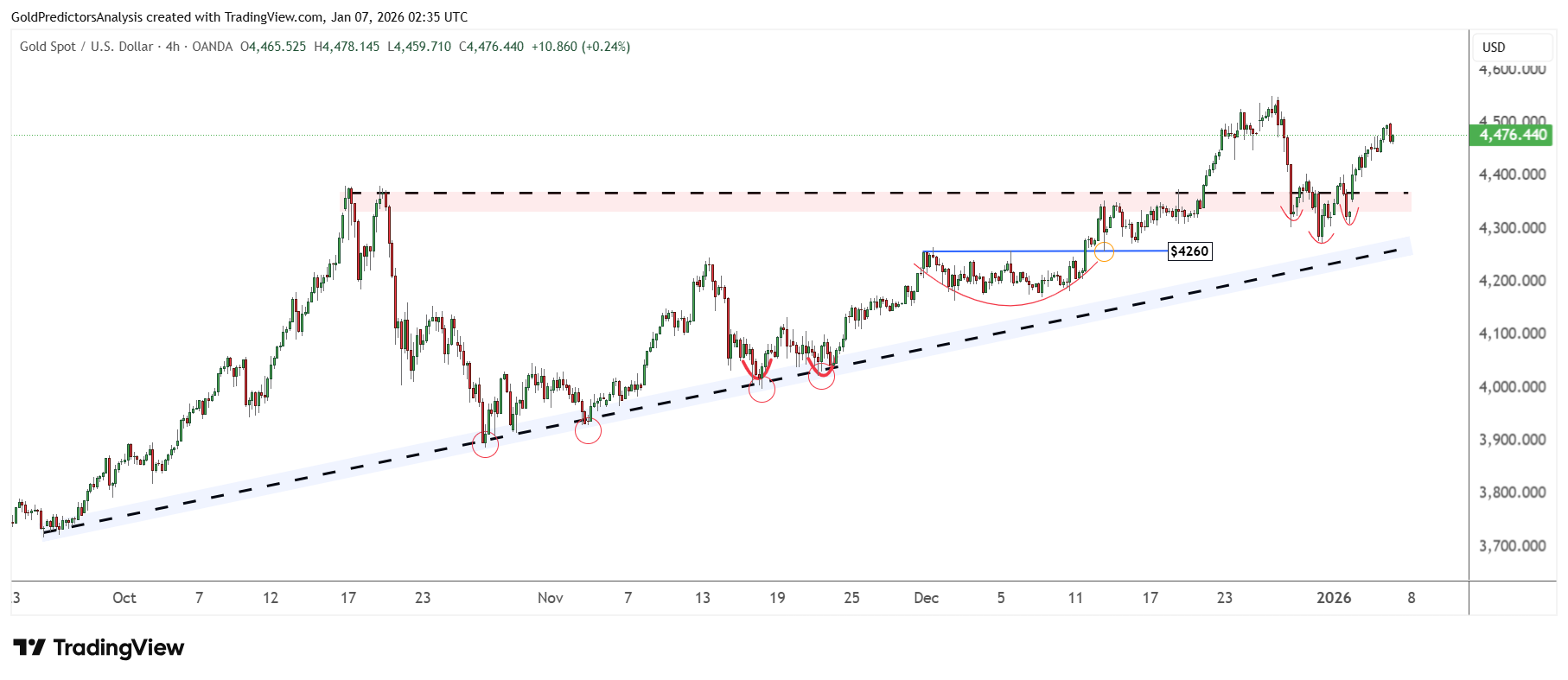Click the 11 date label on time axis
The width and height of the screenshot is (1568, 680).
coord(1075,598)
